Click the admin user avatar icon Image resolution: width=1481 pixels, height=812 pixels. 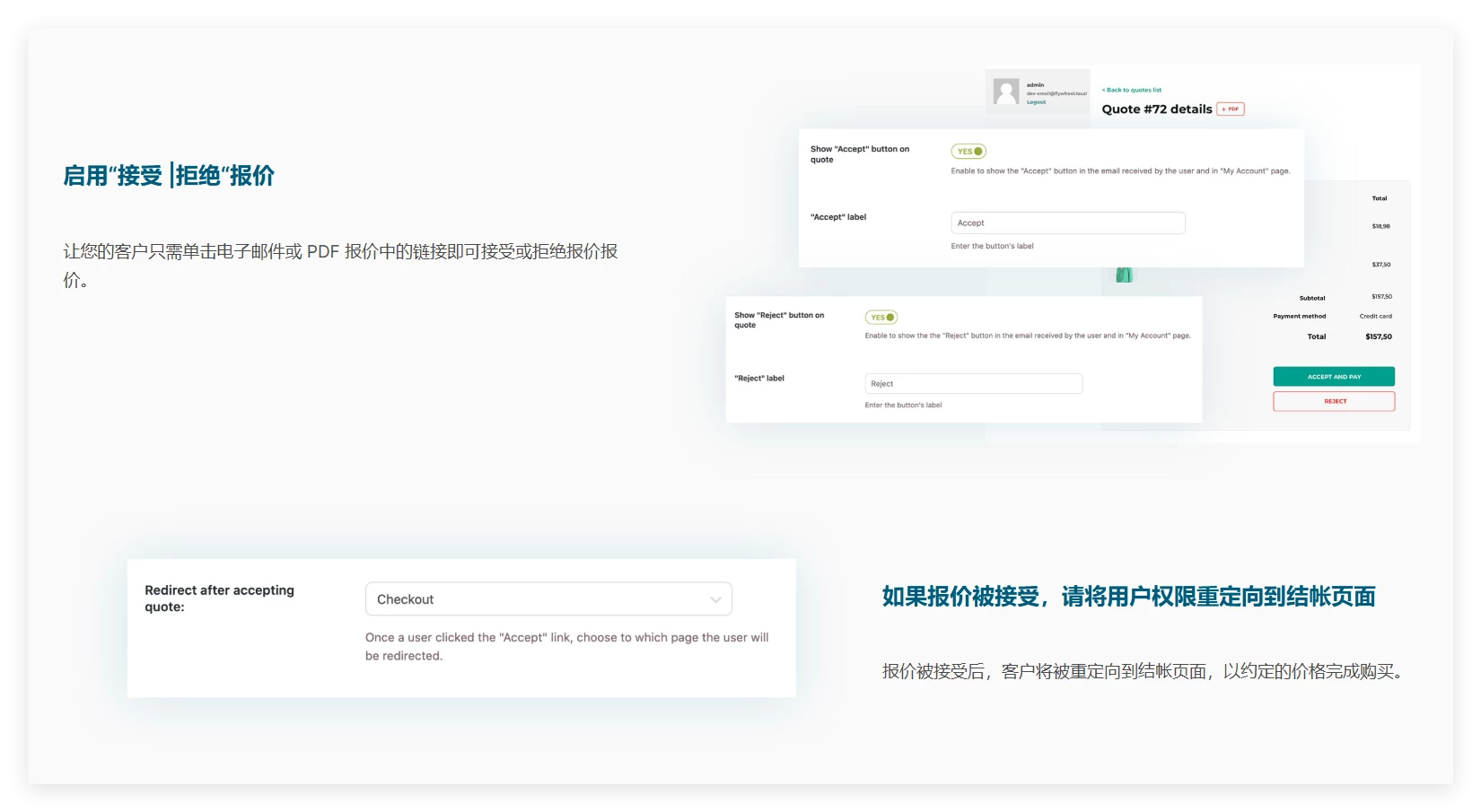point(1006,92)
